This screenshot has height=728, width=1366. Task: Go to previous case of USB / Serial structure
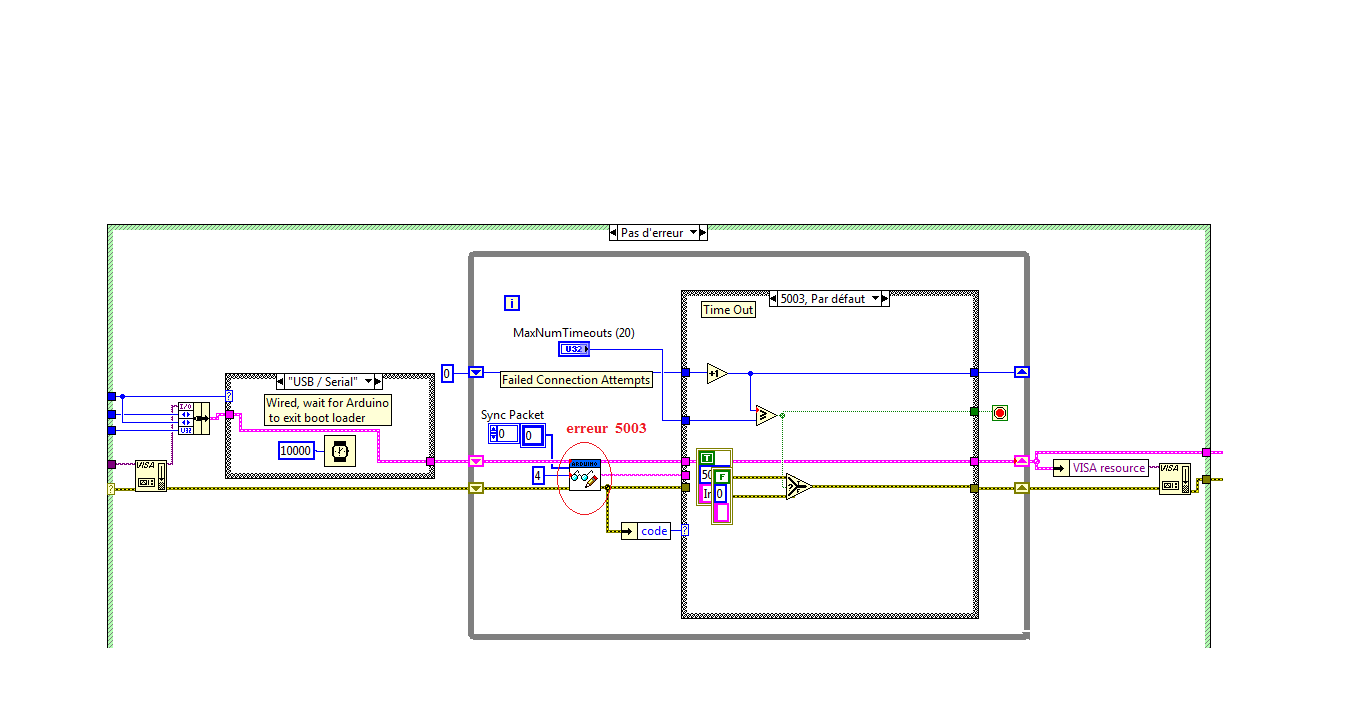280,381
